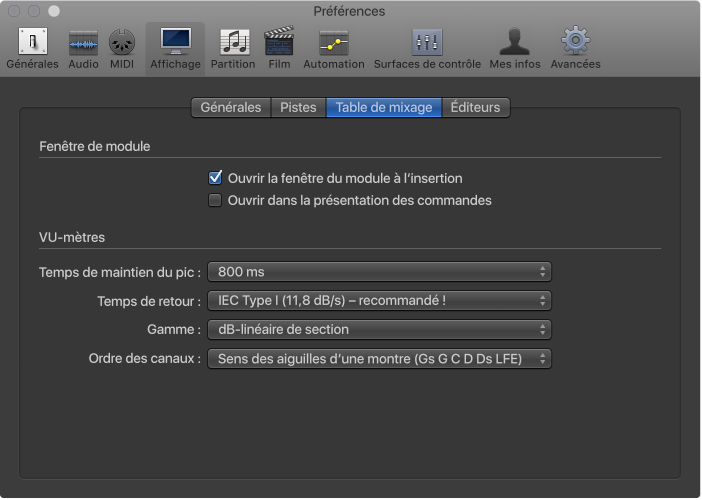Click the window close button
Screen dimensions: 702x500
[x=14, y=11]
